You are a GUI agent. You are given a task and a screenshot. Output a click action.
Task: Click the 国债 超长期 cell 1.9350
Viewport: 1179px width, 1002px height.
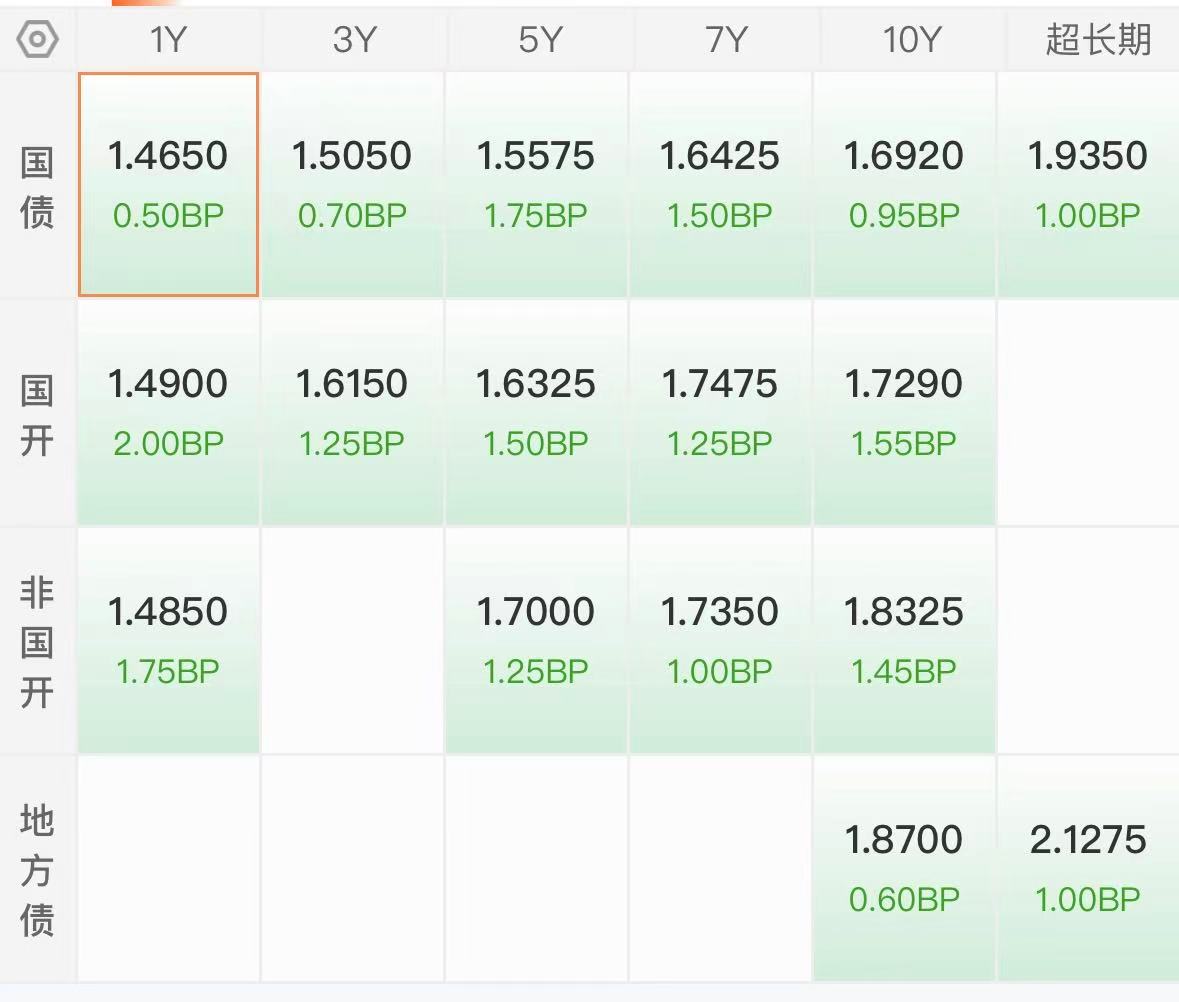(1088, 184)
